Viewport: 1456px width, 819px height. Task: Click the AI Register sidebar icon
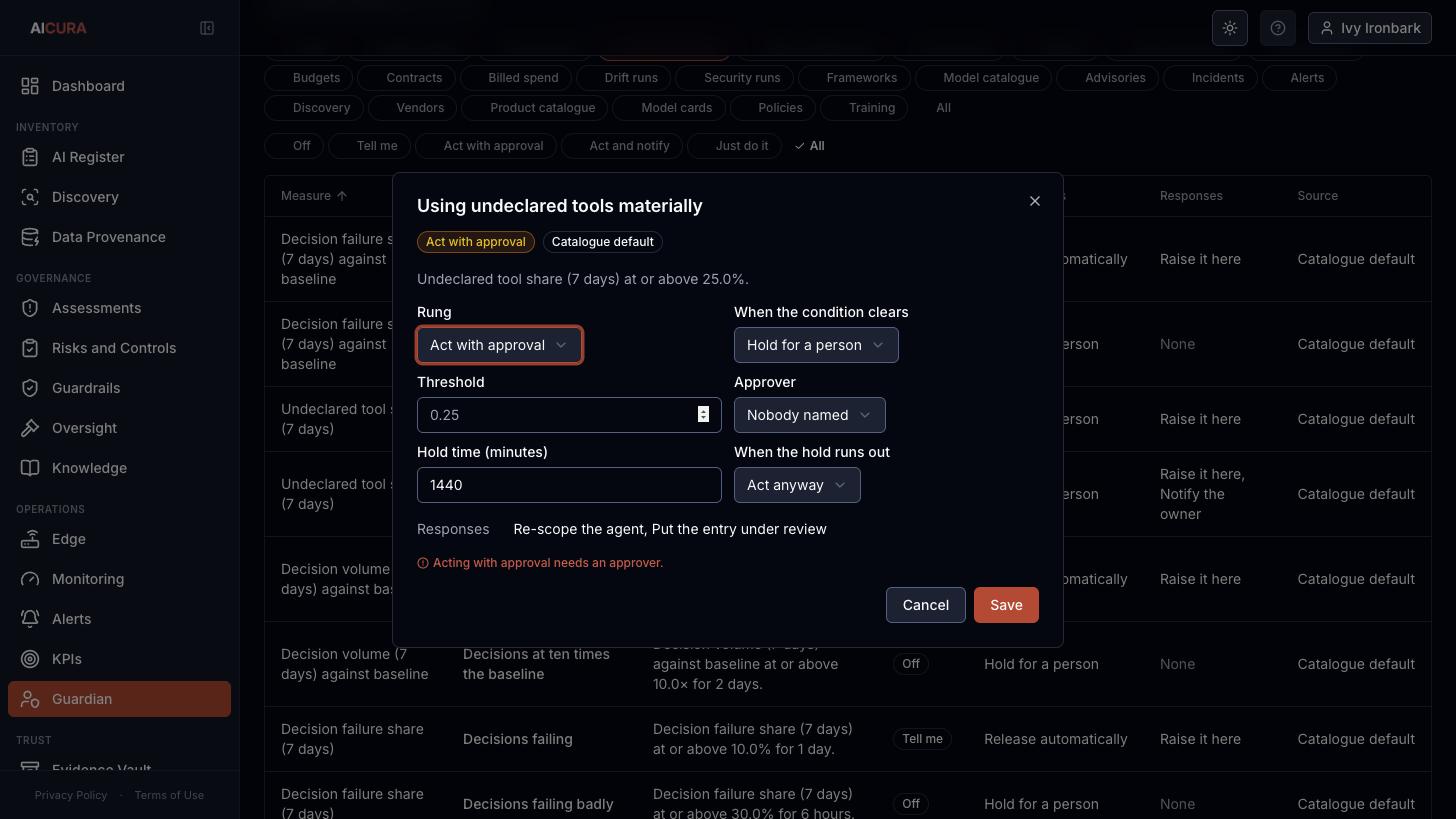(30, 157)
